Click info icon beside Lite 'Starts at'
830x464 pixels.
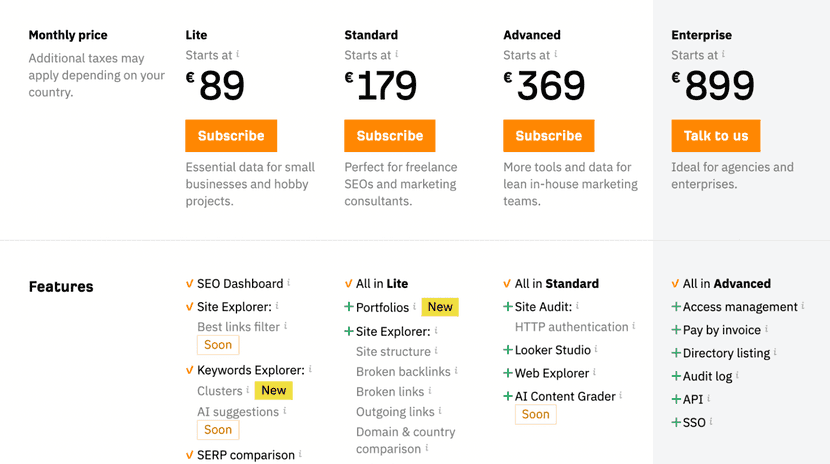coord(238,54)
